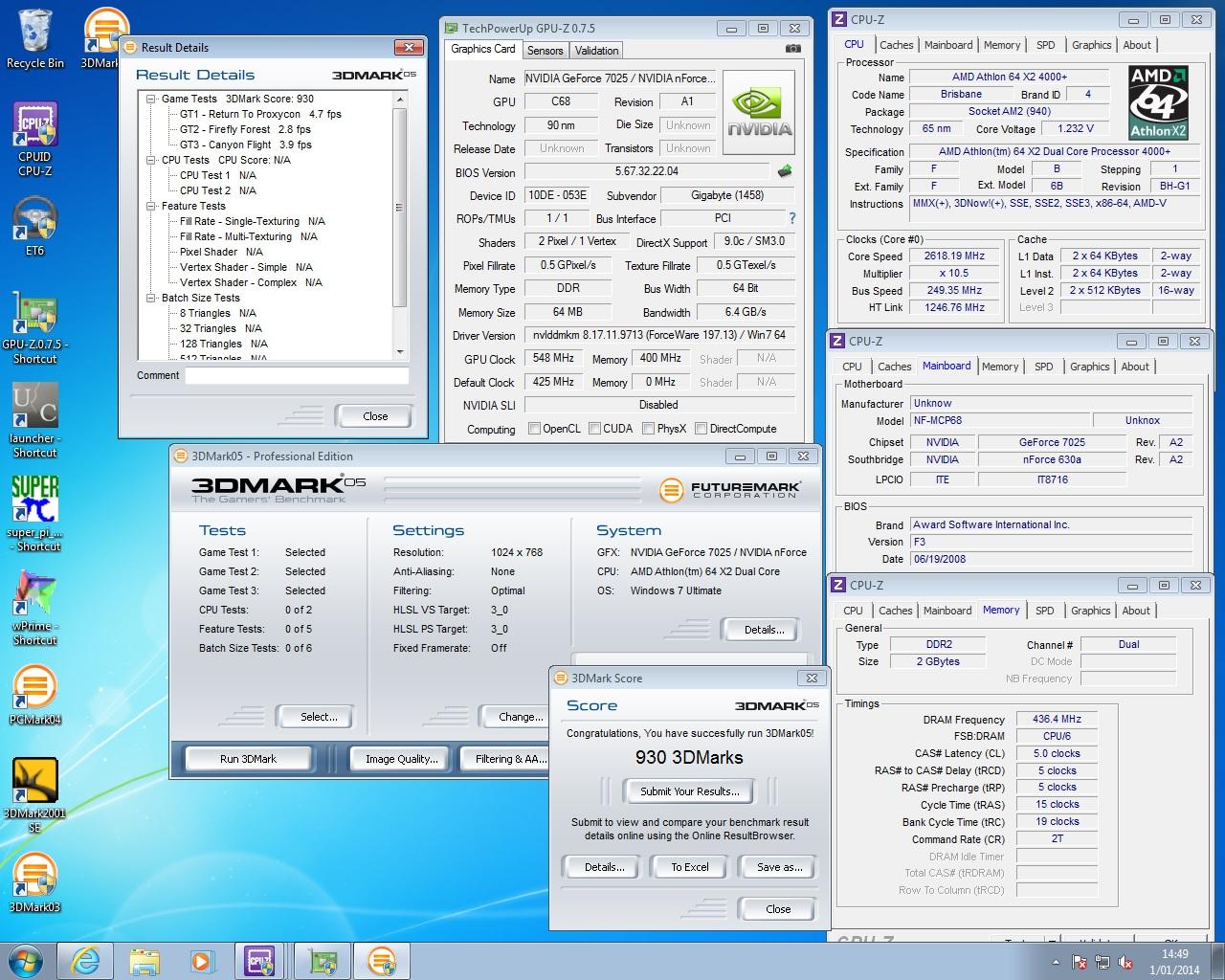Click the tray volume speaker icon
1225x980 pixels.
pos(1125,962)
